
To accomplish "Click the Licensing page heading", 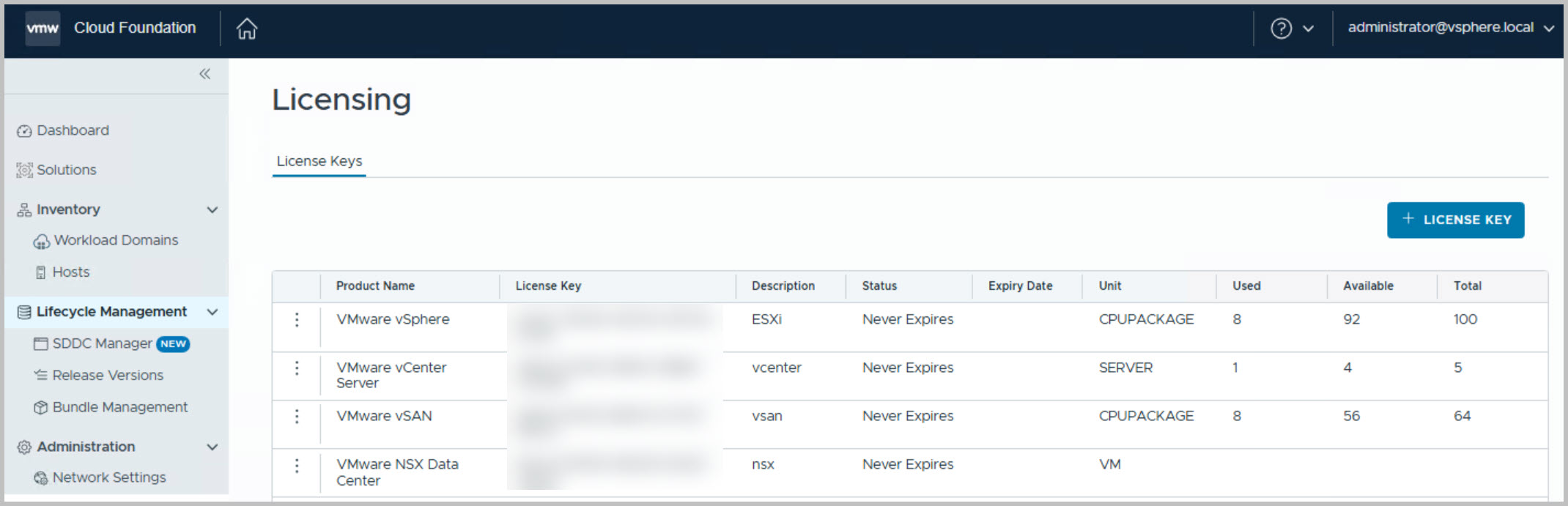I will click(341, 100).
